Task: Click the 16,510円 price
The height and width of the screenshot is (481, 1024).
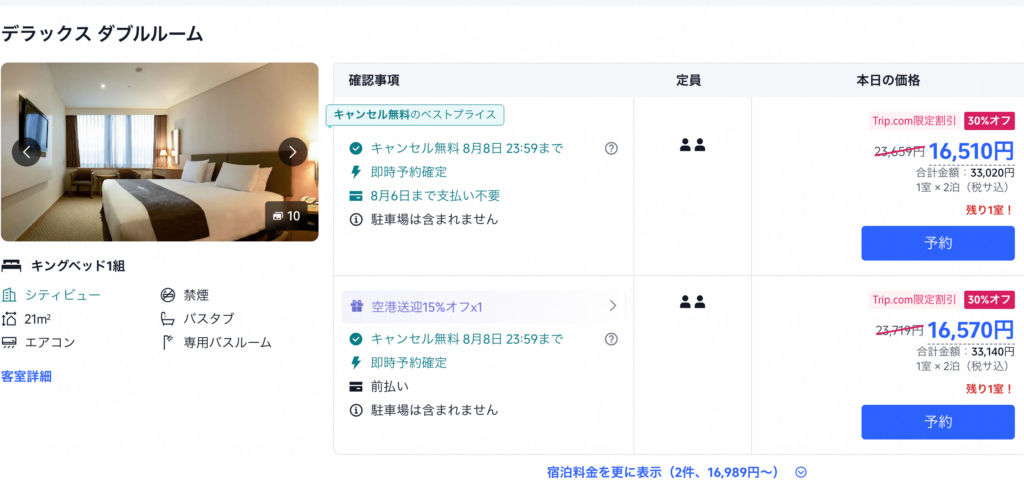Action: point(971,151)
